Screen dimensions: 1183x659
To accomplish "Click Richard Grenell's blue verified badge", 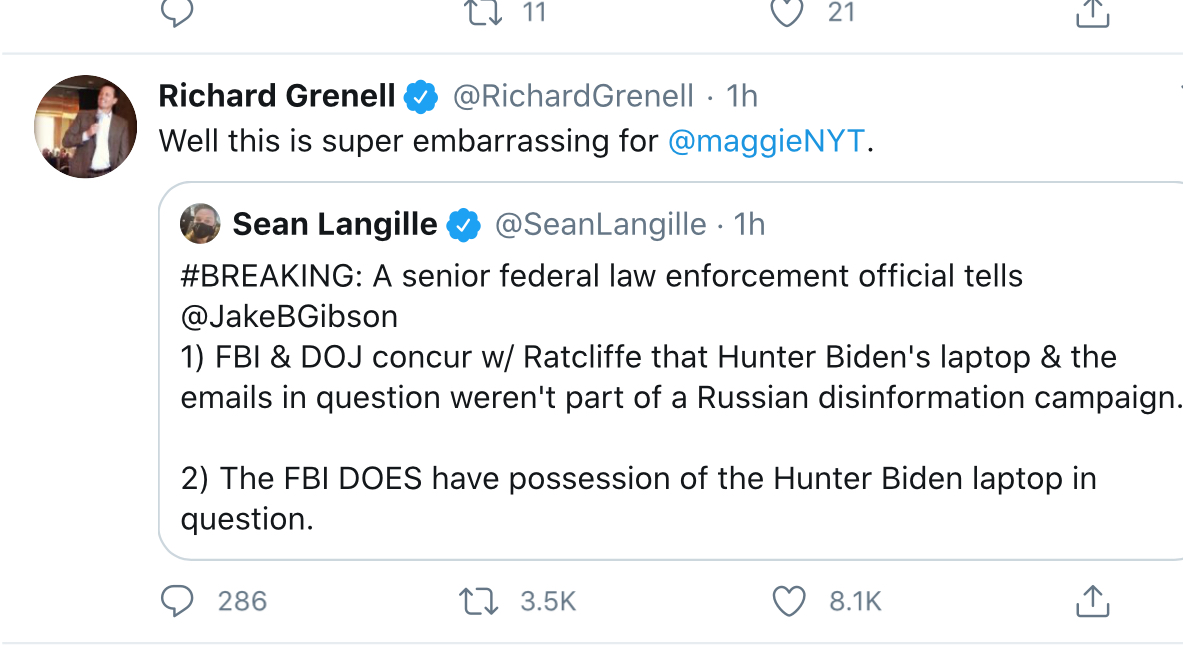I will pyautogui.click(x=421, y=97).
